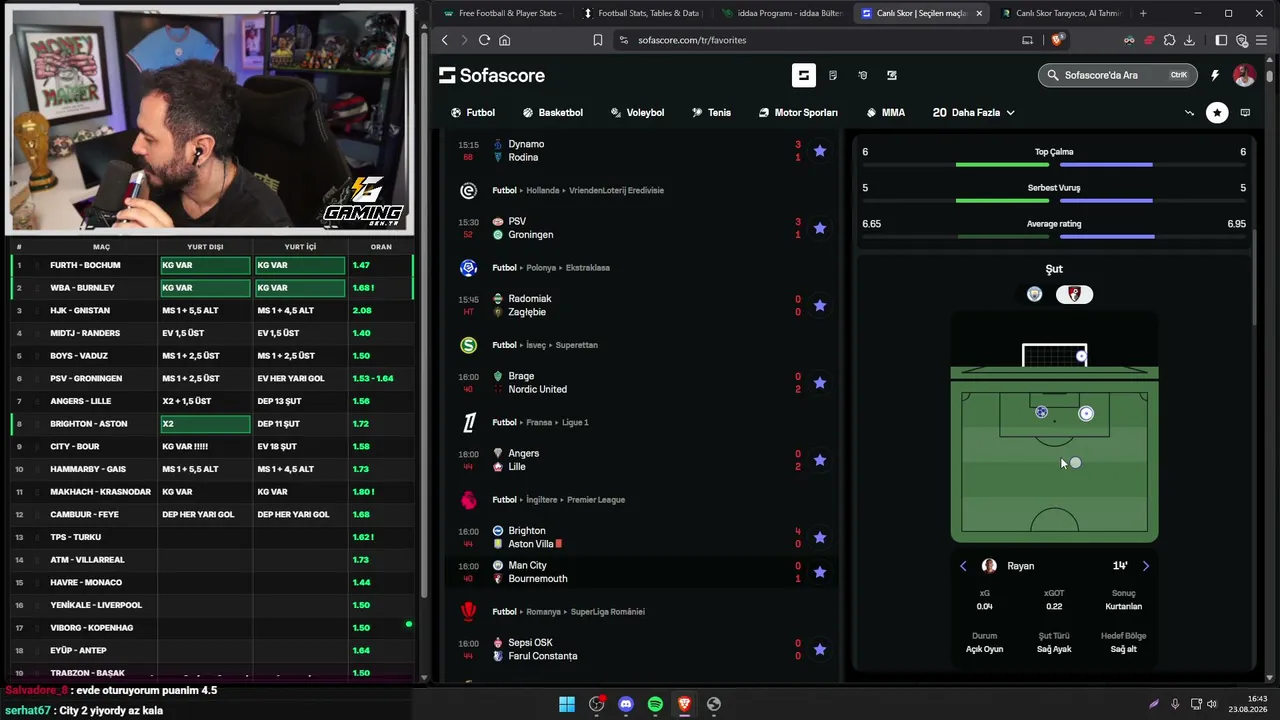Viewport: 1280px width, 720px height.
Task: Select the Motor Sporları sport tab
Action: point(798,113)
